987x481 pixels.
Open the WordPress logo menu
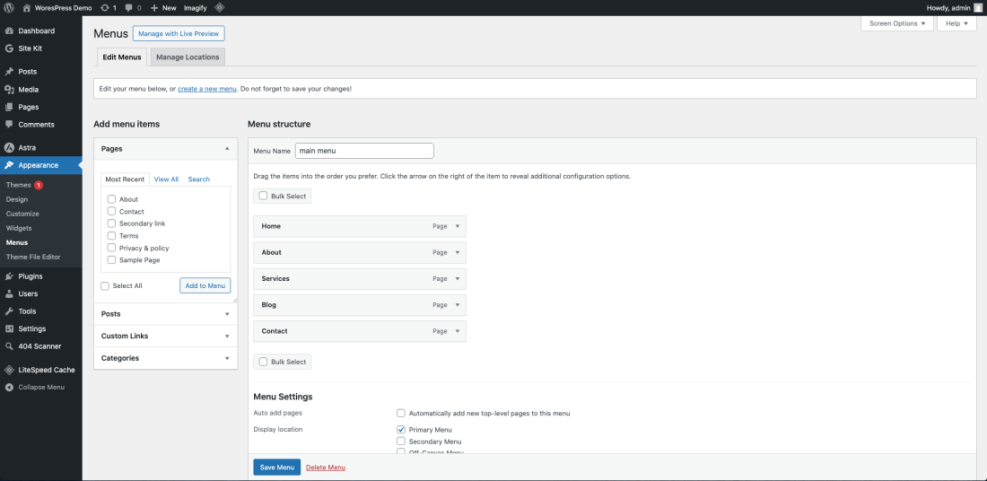(x=9, y=8)
